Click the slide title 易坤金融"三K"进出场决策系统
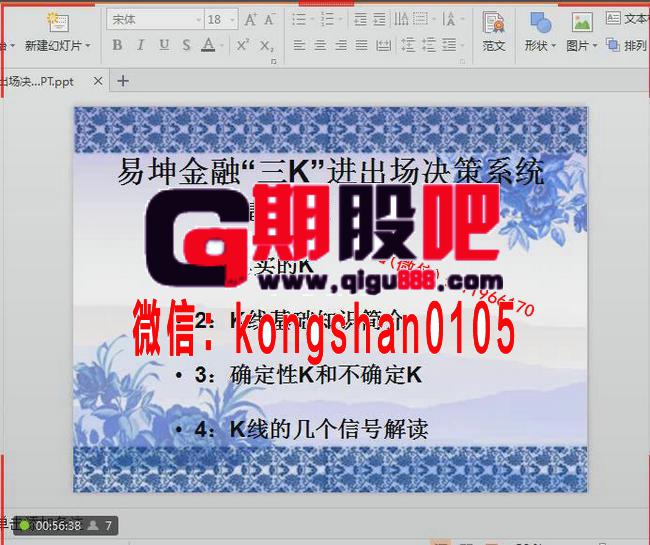This screenshot has width=650, height=545. [x=330, y=171]
